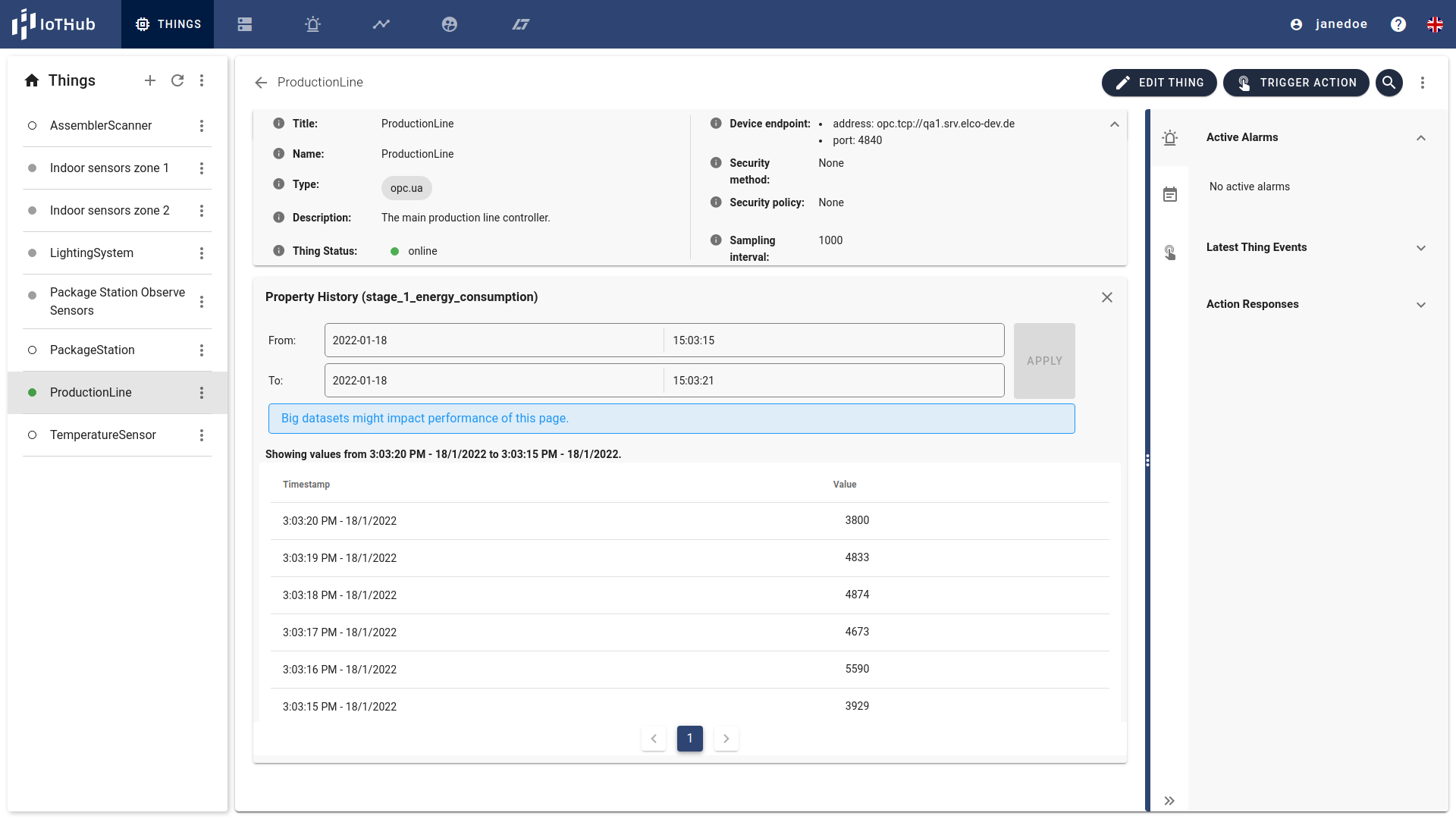1456x819 pixels.
Task: Open janedoe user account menu
Action: point(1329,24)
